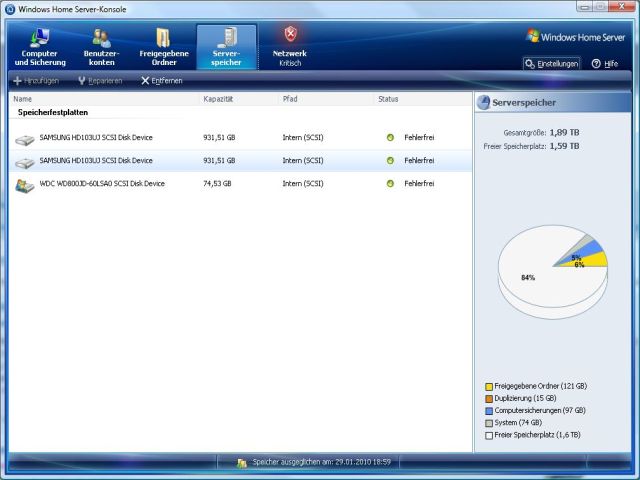
Task: Click orange Duplizierung legend swatch
Action: tap(489, 398)
